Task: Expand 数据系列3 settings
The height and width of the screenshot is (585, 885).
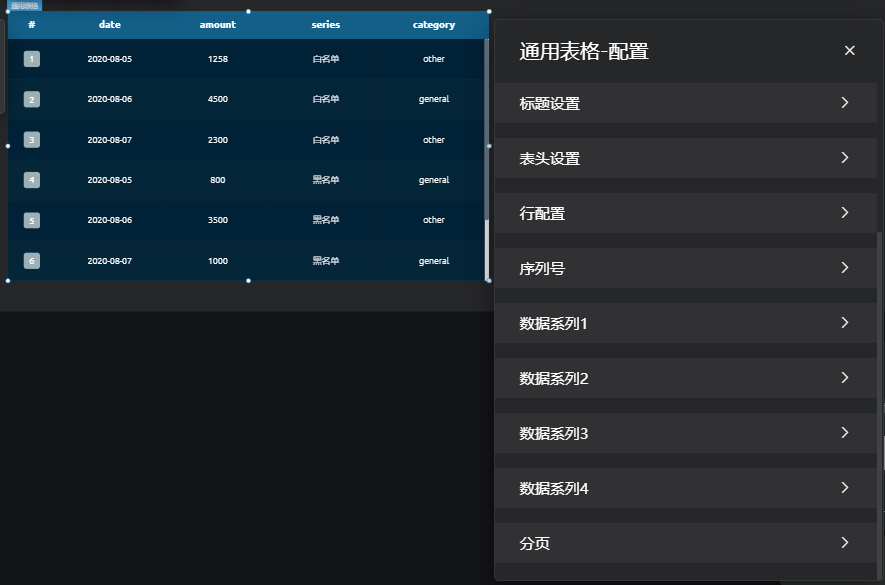Action: point(685,433)
